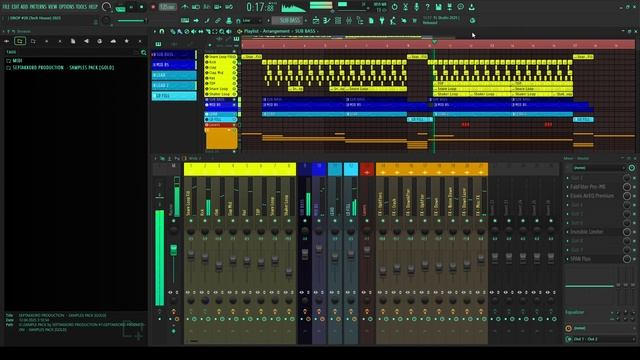
Task: Open the channel rack icon in toolbar
Action: pos(338,20)
